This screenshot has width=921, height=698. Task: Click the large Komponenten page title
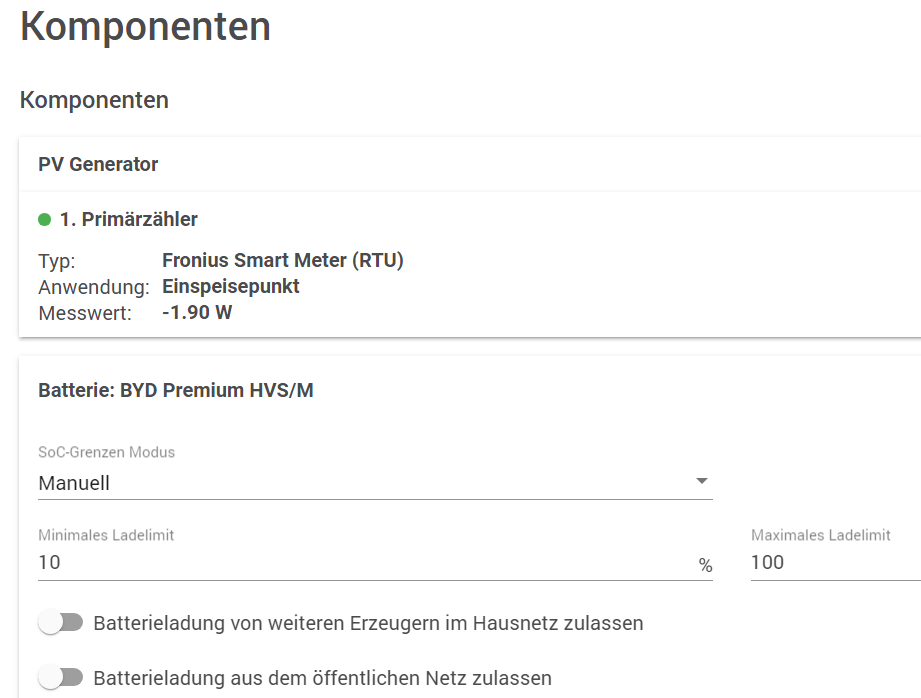145,27
